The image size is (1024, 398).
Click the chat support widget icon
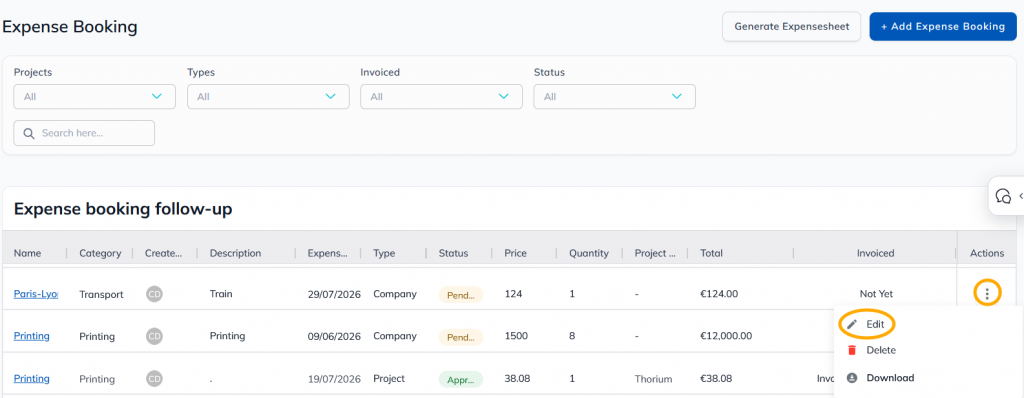[x=1002, y=195]
